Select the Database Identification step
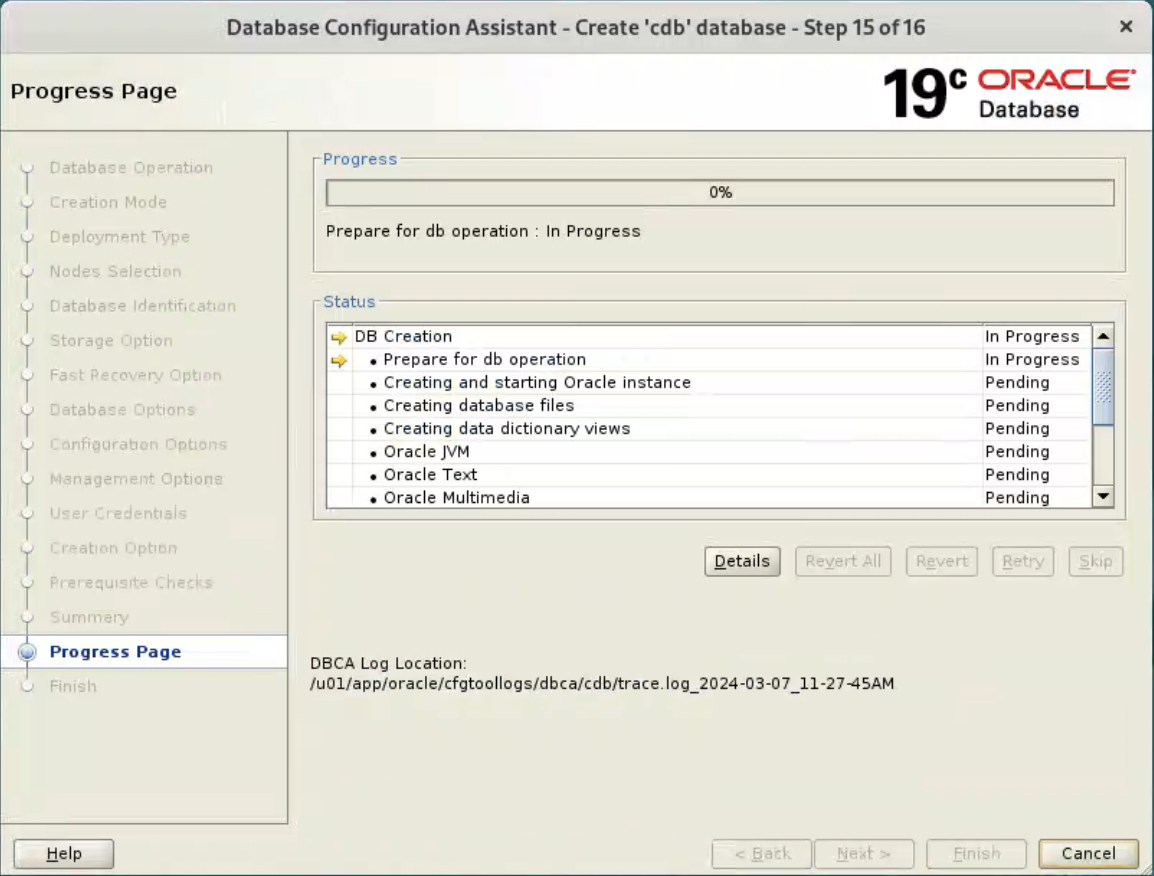This screenshot has width=1154, height=876. tap(143, 306)
